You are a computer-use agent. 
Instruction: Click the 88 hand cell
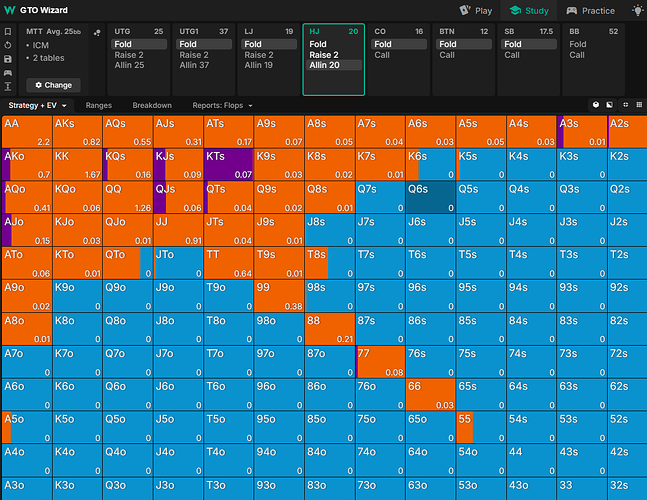point(330,329)
